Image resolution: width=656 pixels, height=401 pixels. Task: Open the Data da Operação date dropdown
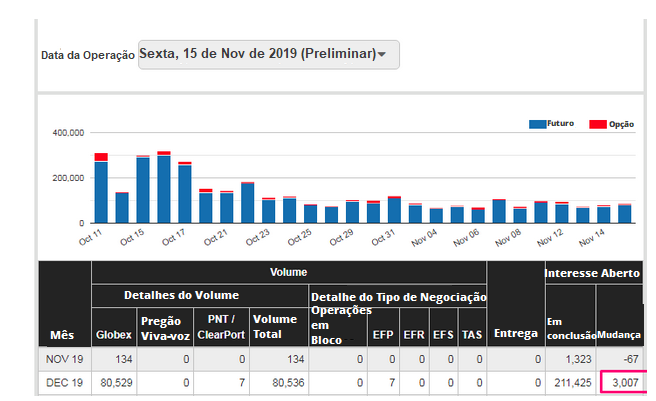(269, 54)
